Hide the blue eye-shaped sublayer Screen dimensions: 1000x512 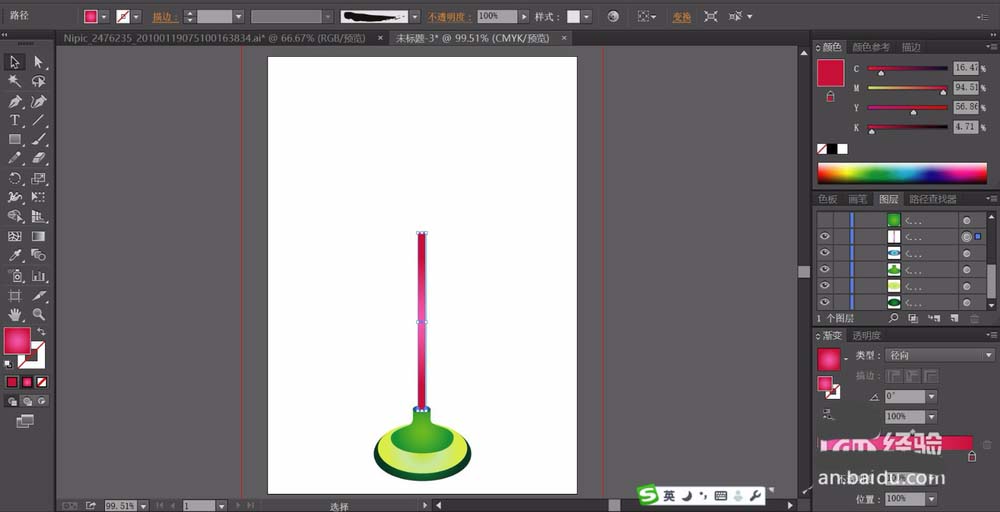[x=825, y=253]
